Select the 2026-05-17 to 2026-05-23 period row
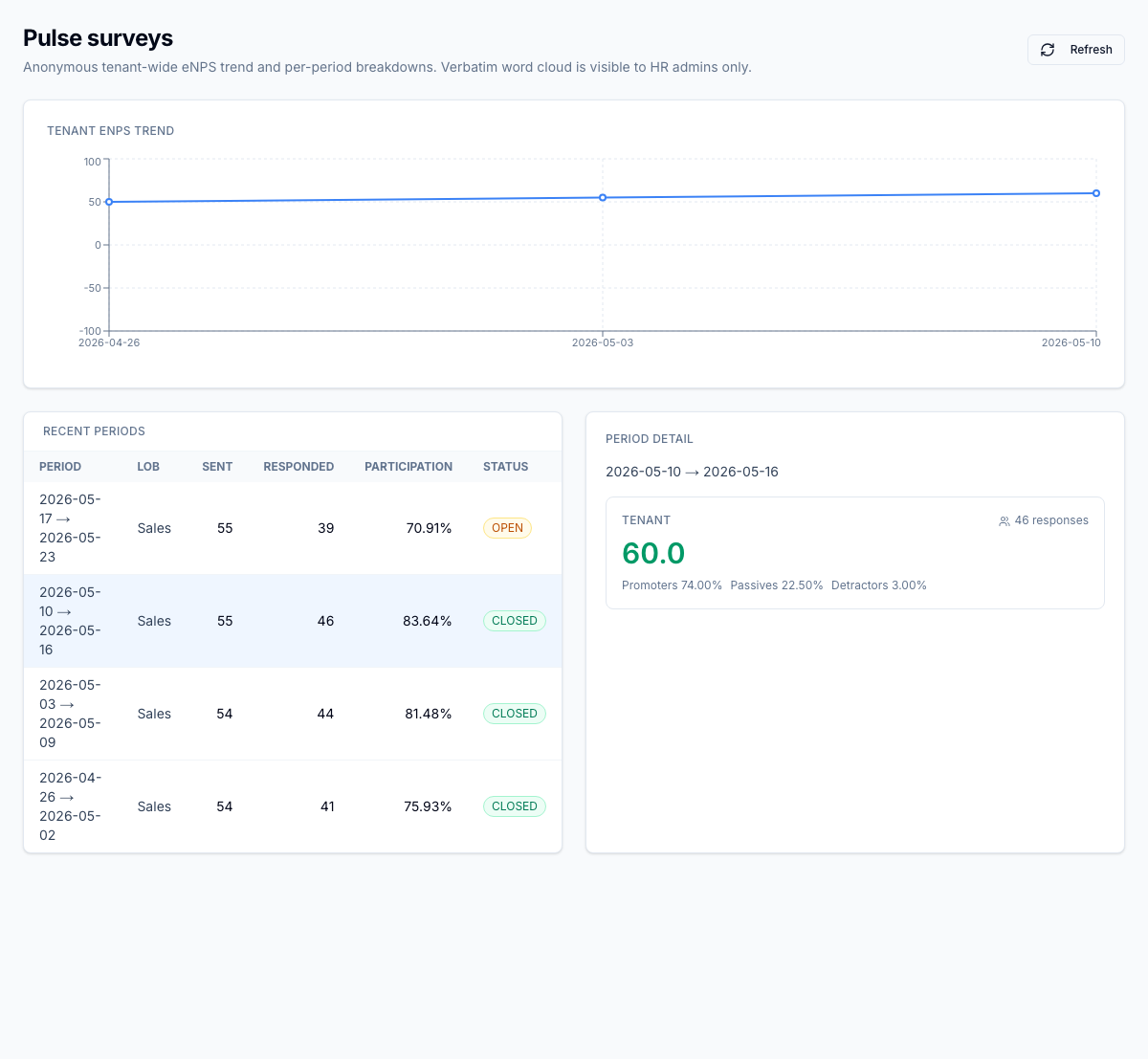The width and height of the screenshot is (1148, 1059). pos(293,528)
